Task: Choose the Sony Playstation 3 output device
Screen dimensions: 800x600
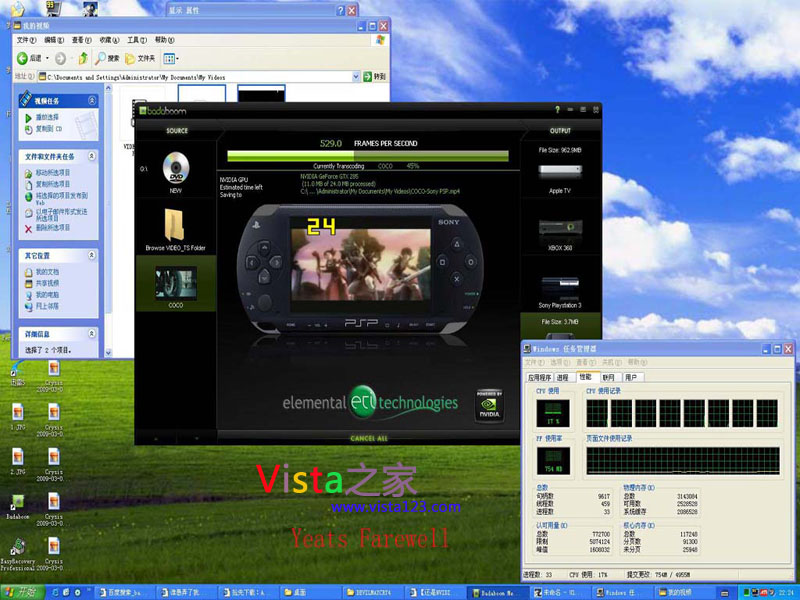Action: point(560,291)
